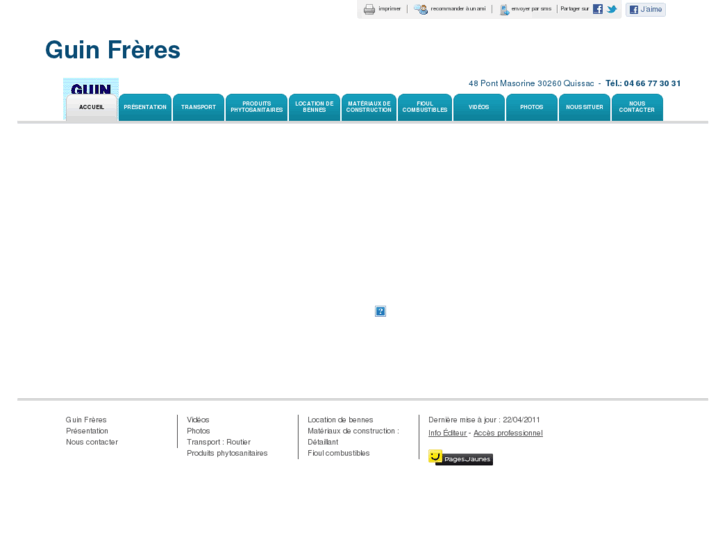Click recommander à un ami link
The height and width of the screenshot is (545, 727).
458,9
